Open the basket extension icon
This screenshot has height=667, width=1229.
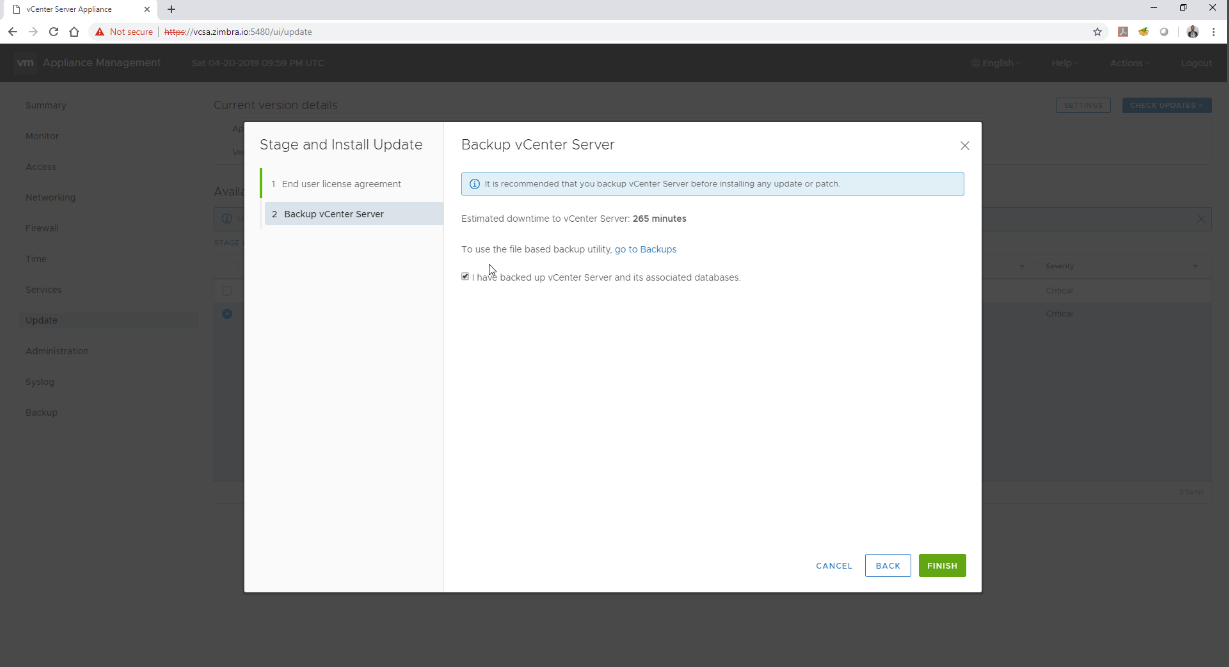[x=1143, y=32]
